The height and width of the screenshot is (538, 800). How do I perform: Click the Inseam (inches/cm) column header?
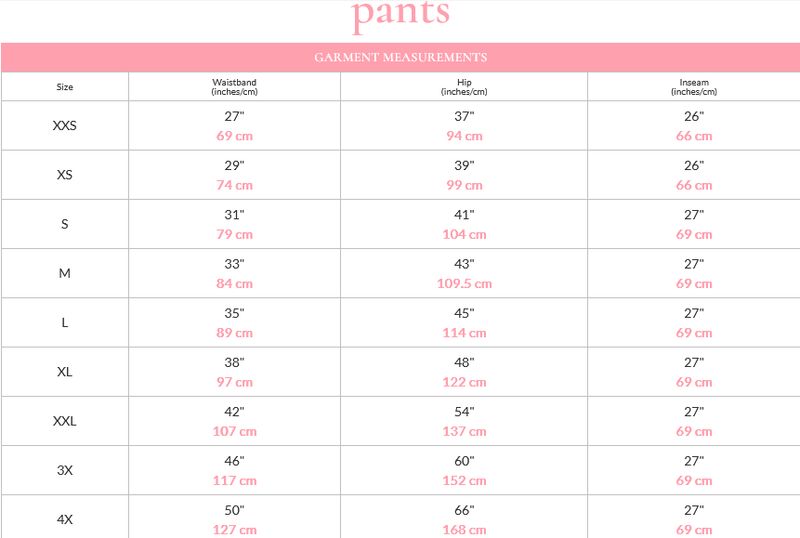click(694, 87)
